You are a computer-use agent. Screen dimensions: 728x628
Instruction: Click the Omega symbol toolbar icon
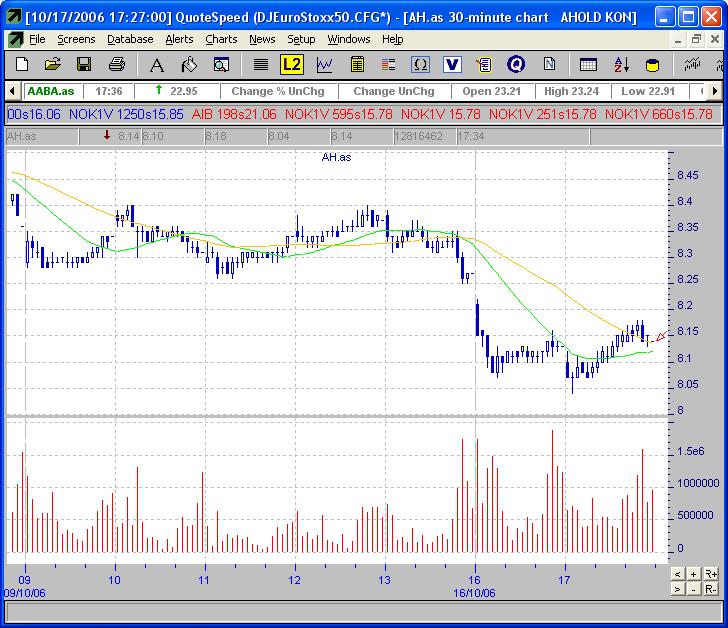[420, 64]
